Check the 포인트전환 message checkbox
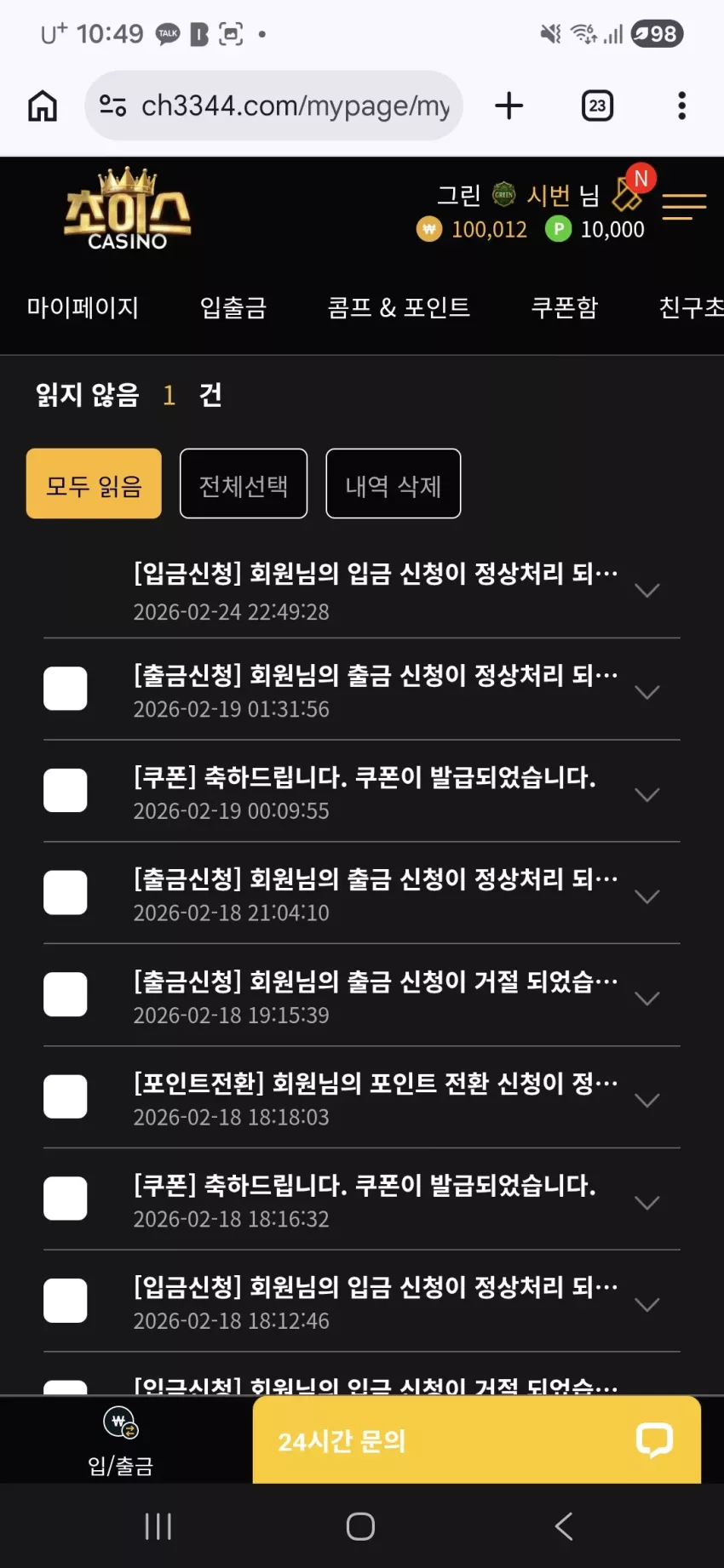 65,1096
